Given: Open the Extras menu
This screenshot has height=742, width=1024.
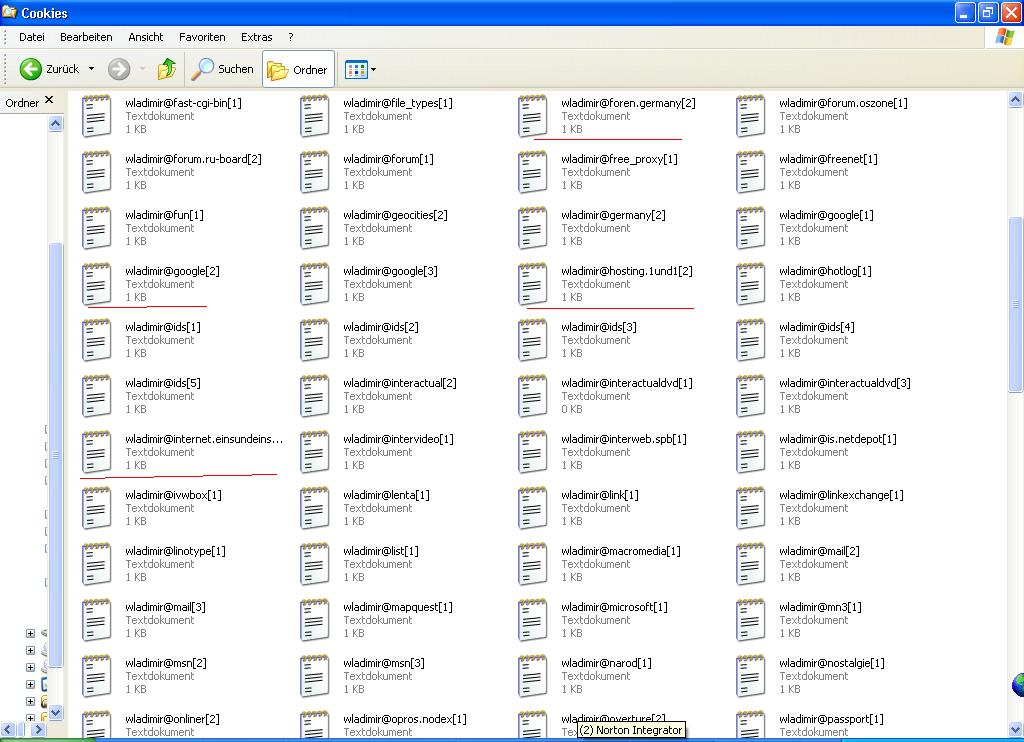Looking at the screenshot, I should click(257, 37).
